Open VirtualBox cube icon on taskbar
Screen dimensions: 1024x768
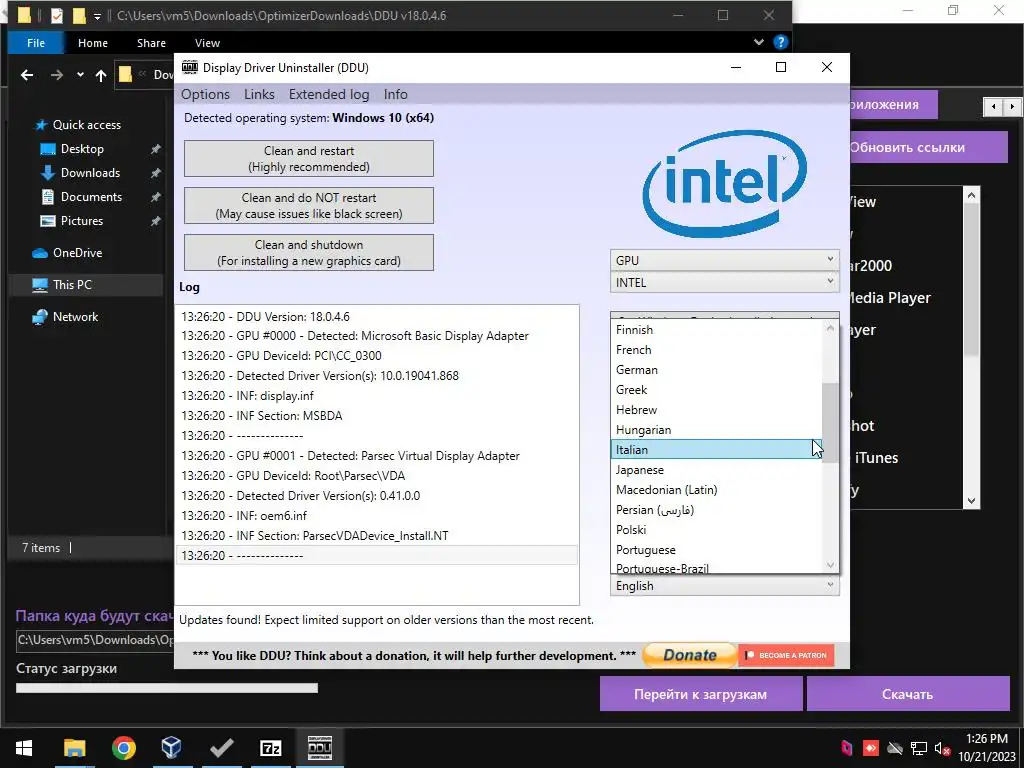[x=172, y=748]
